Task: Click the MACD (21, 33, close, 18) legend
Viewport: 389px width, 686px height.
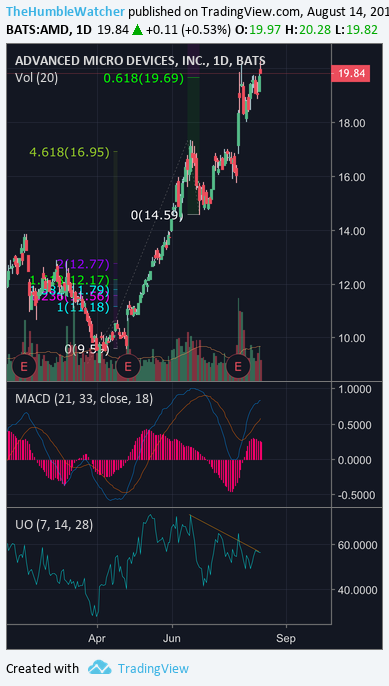Action: (x=84, y=399)
